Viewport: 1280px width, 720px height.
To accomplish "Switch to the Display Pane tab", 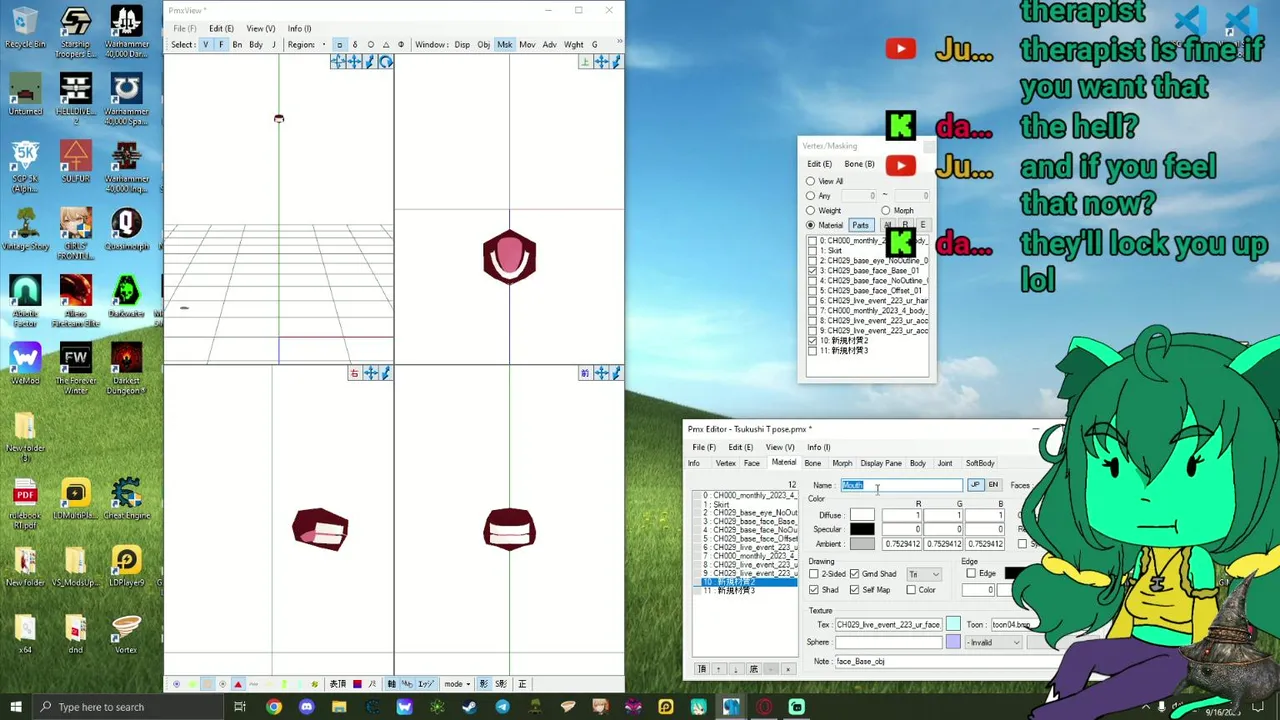I will click(881, 463).
